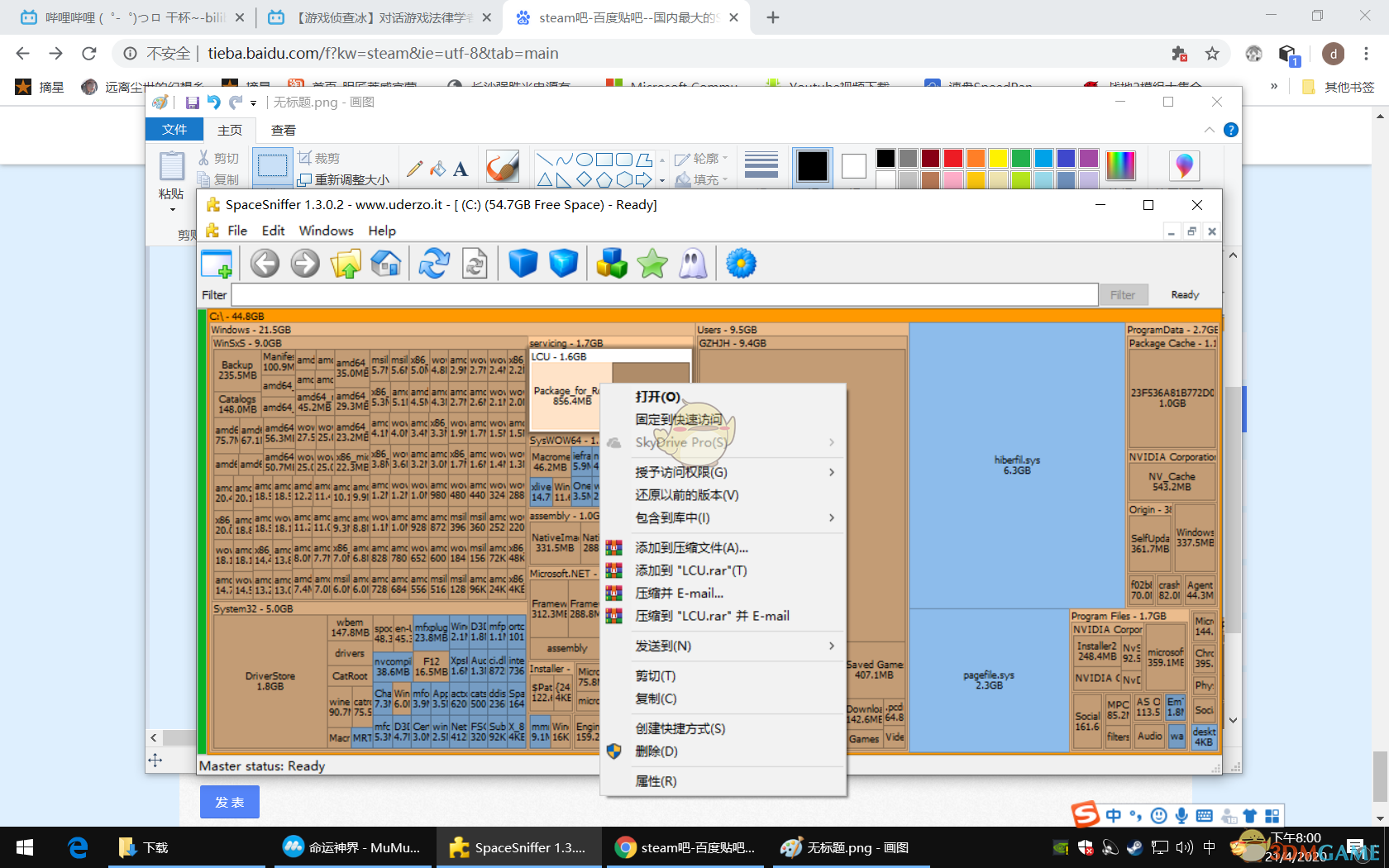
Task: Click Undo arrow in Paint quick access
Action: tap(214, 103)
